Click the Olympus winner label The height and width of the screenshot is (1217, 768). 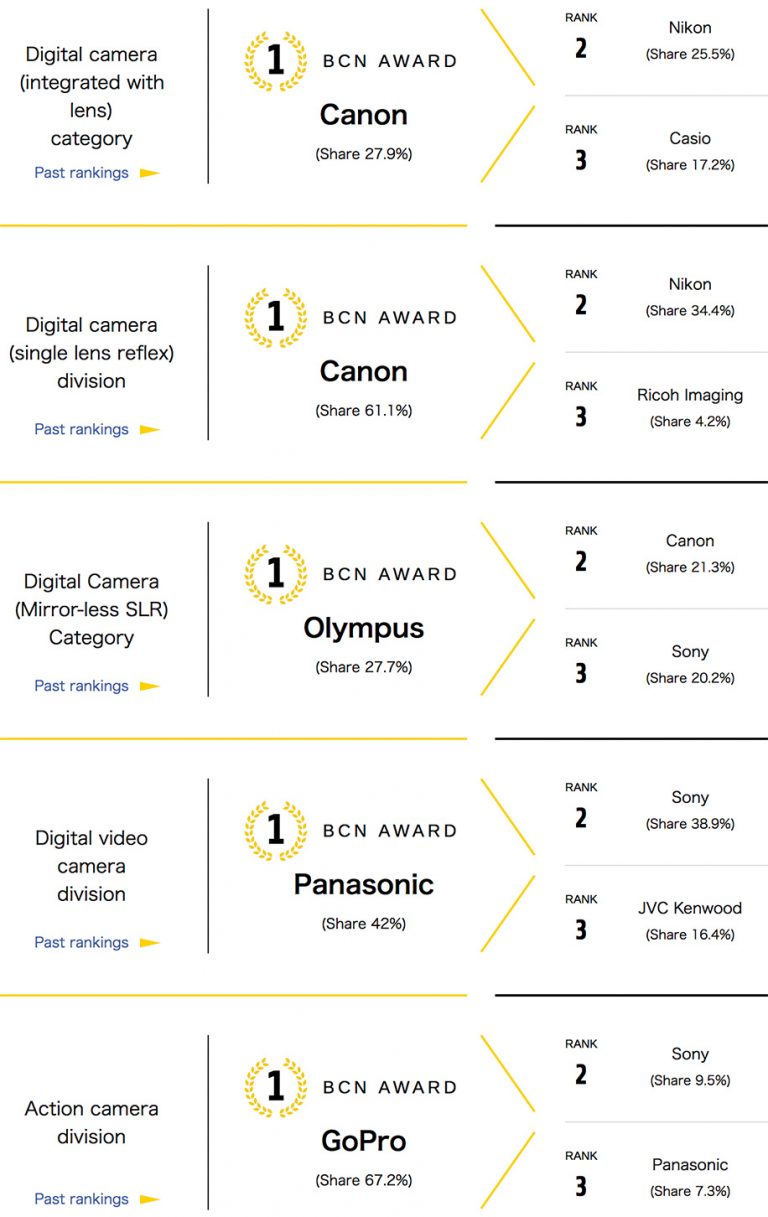click(x=364, y=628)
